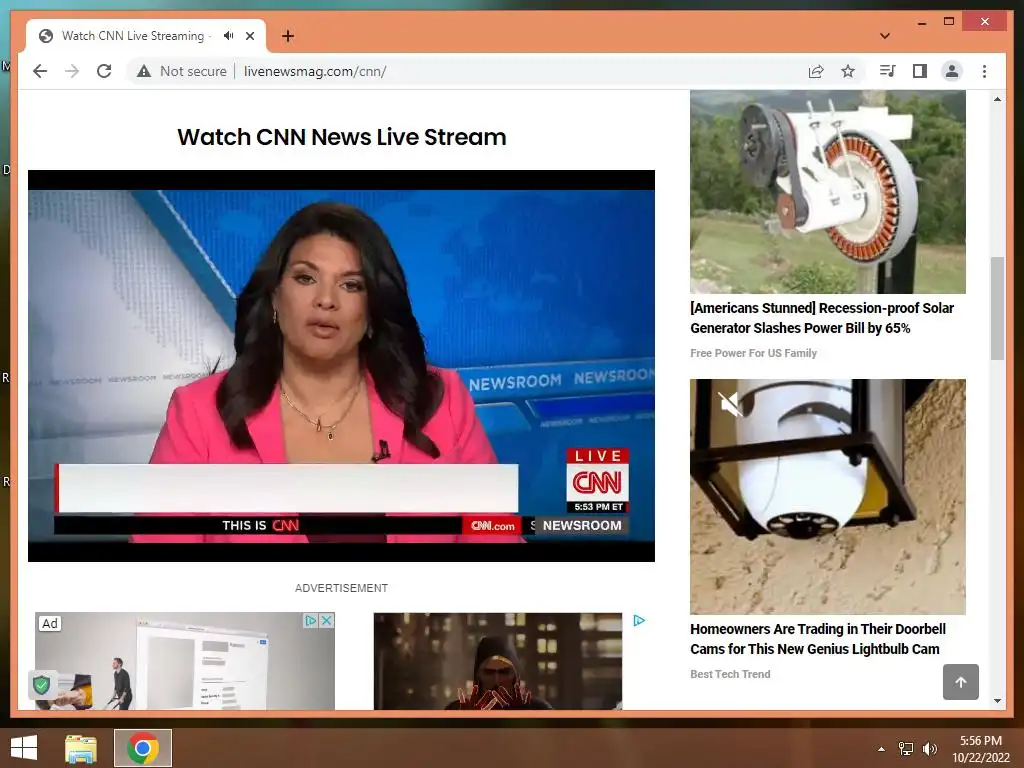Screen dimensions: 1024x768
Task: Click the forward navigation arrow
Action: [72, 71]
